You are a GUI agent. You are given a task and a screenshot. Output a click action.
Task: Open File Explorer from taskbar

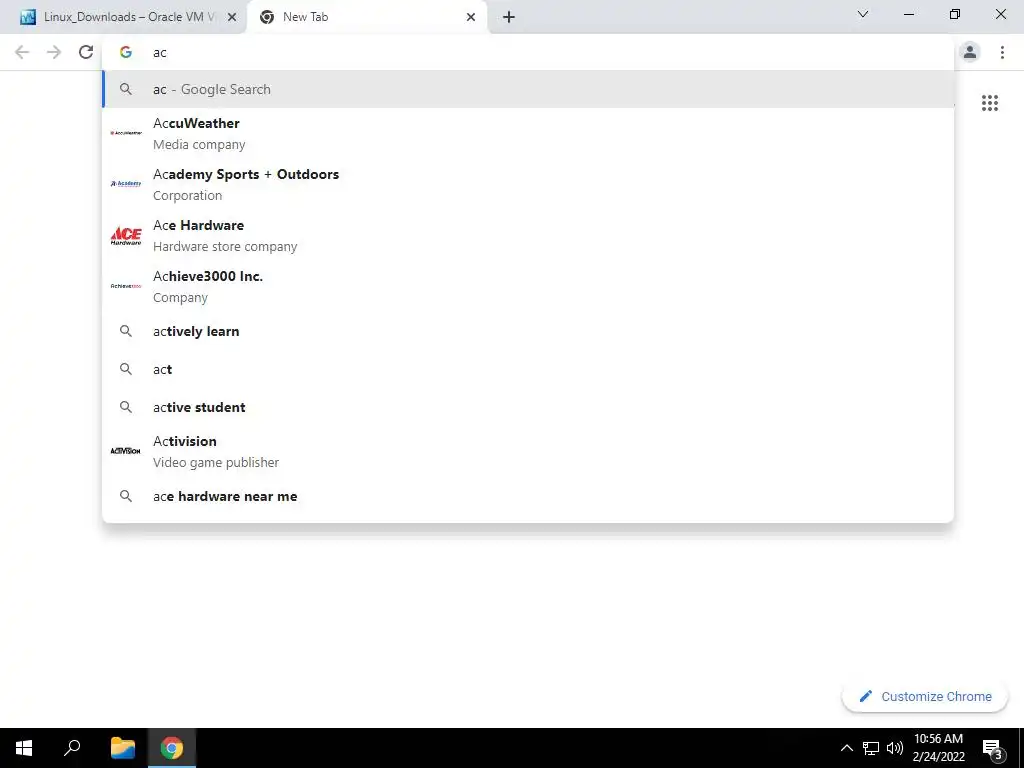click(x=123, y=748)
